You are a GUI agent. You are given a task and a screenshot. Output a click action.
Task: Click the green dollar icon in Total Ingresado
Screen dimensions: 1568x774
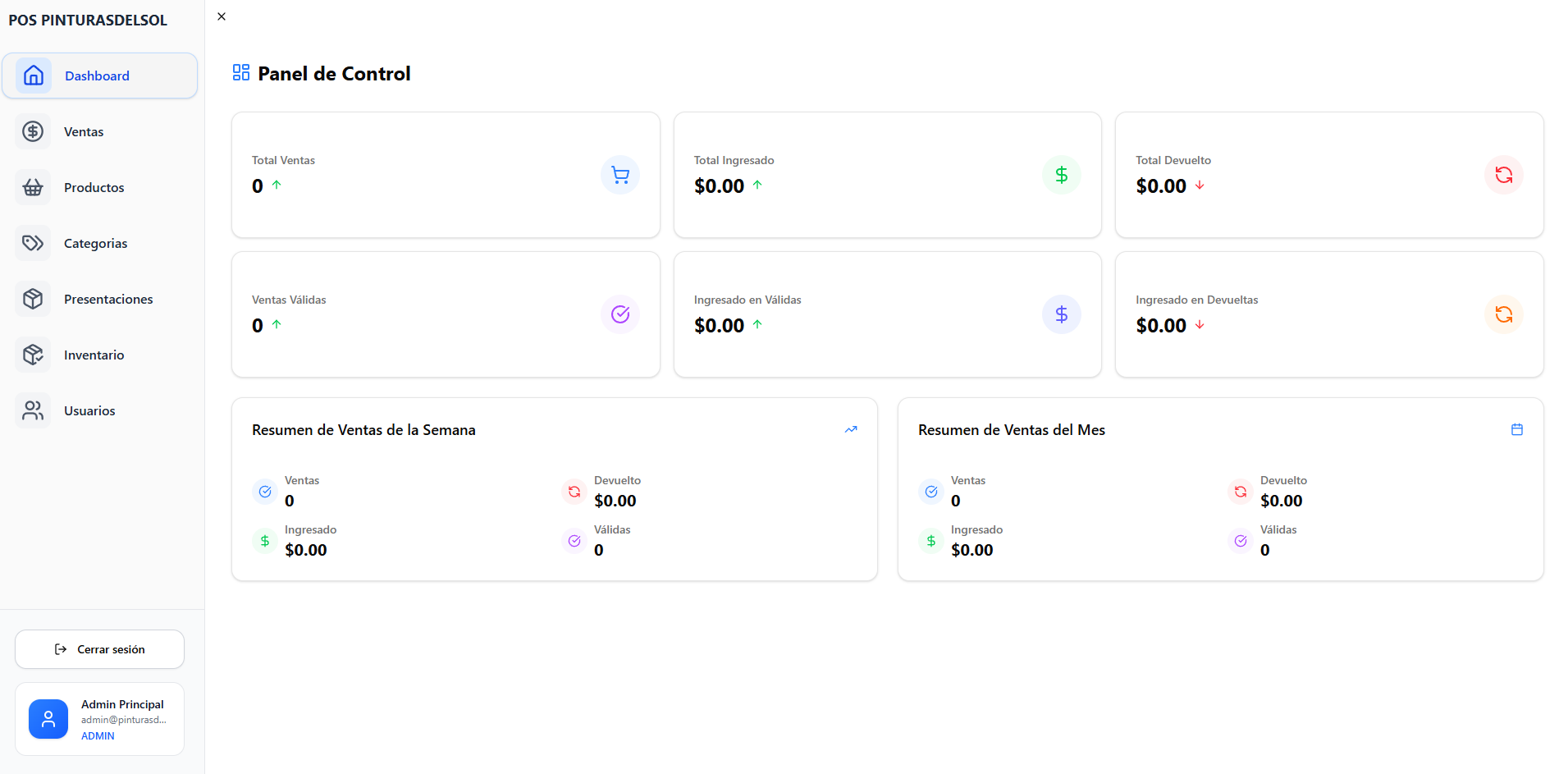1061,175
